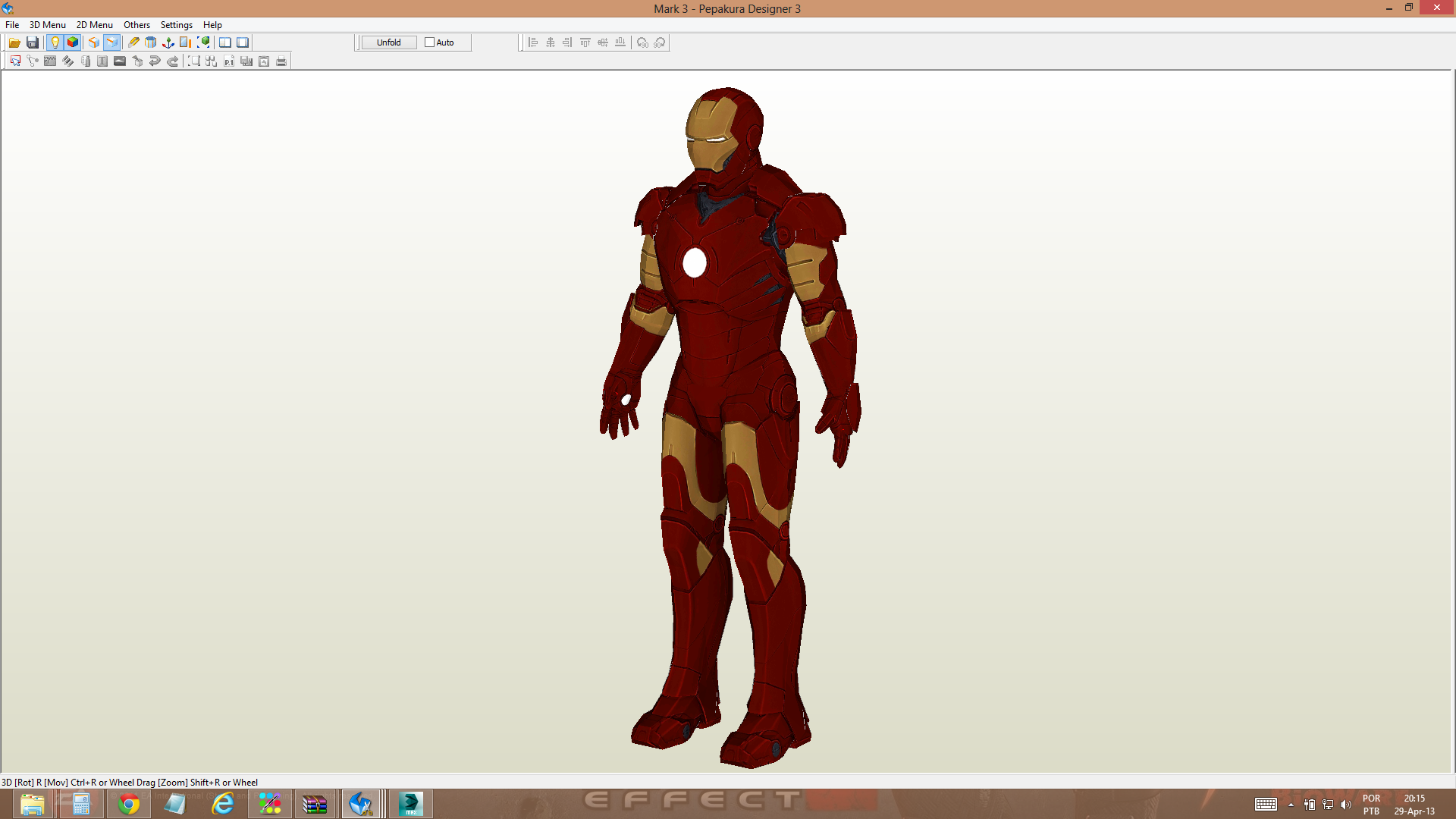Select the pencil edge-edit tool
This screenshot has width=1456, height=819.
[x=133, y=42]
